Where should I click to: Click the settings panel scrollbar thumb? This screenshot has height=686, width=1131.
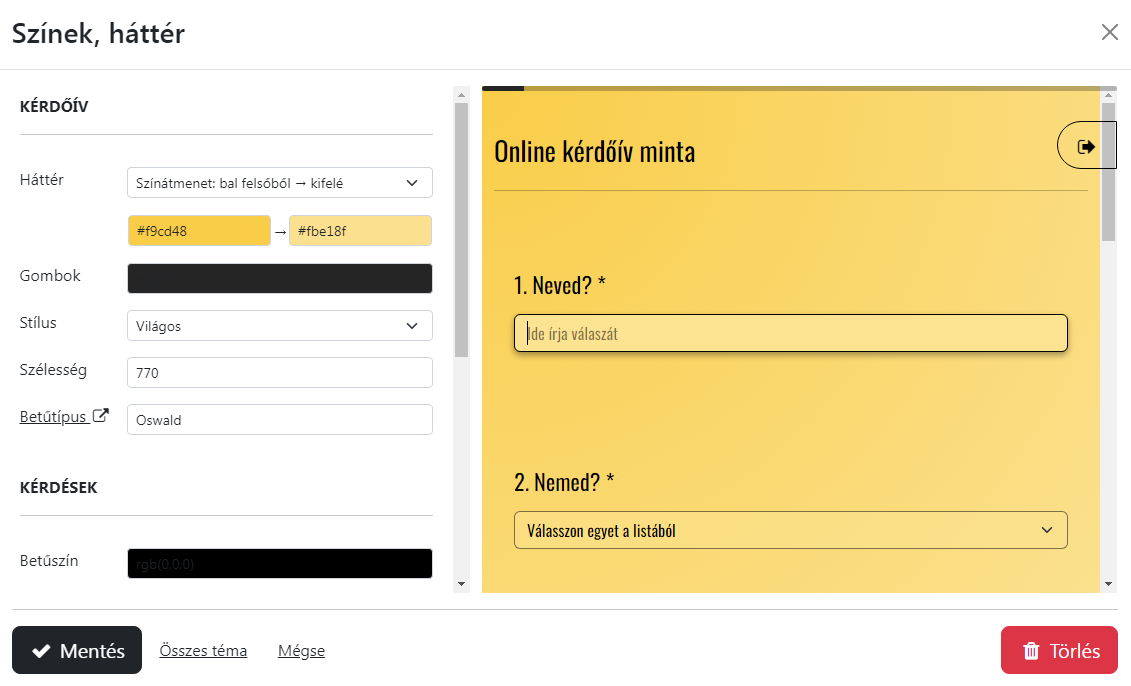462,230
